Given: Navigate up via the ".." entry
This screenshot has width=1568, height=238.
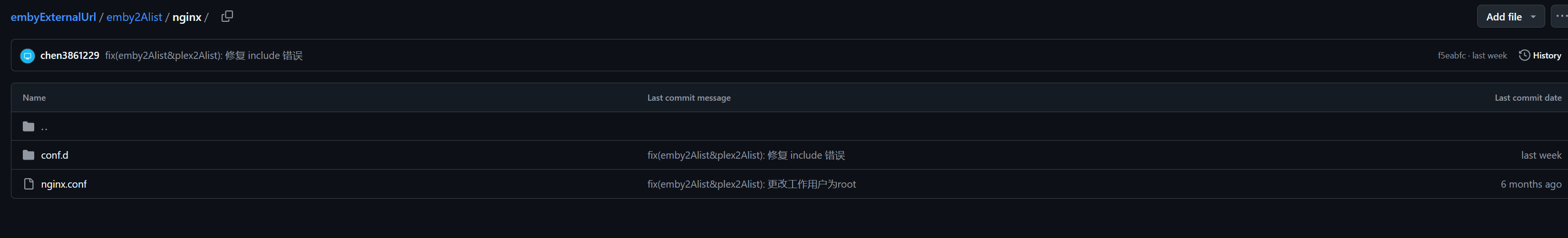Looking at the screenshot, I should (44, 127).
